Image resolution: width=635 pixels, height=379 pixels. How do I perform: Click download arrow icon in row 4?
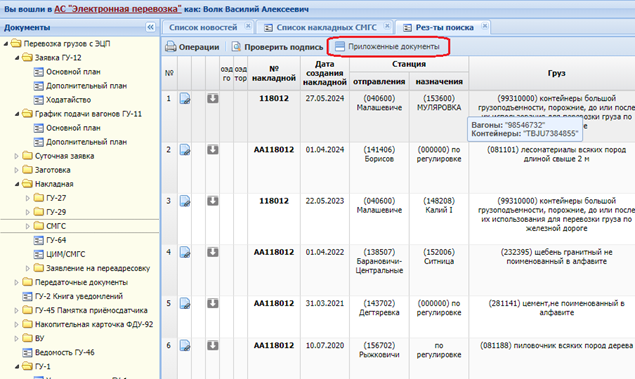pos(213,252)
